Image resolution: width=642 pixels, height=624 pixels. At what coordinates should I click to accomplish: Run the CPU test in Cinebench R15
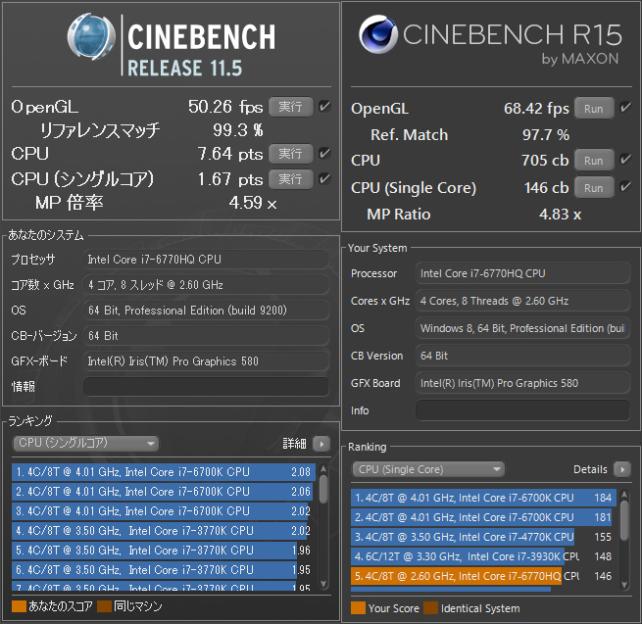(594, 160)
